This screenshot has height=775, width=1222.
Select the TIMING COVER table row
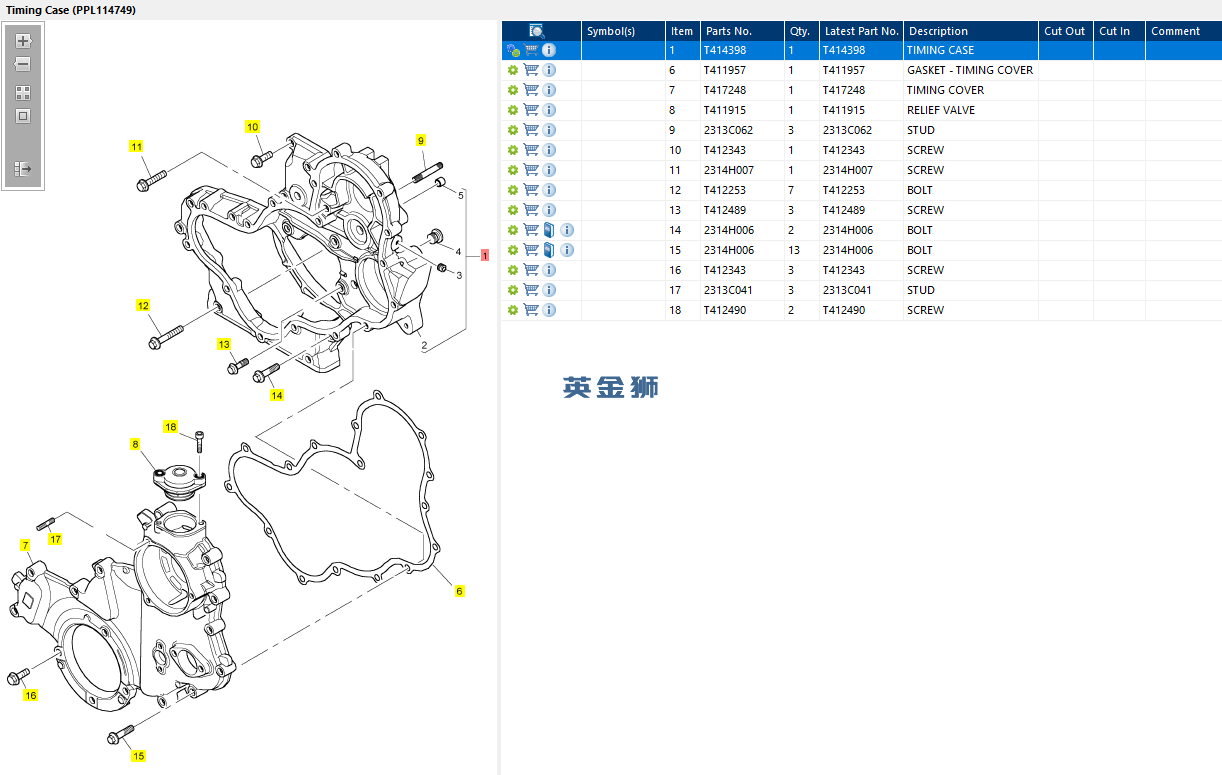[945, 90]
